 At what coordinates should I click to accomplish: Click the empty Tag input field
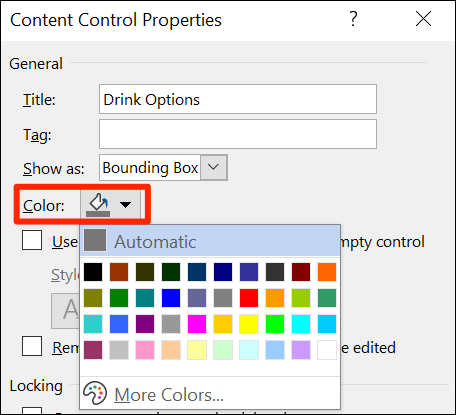[238, 134]
